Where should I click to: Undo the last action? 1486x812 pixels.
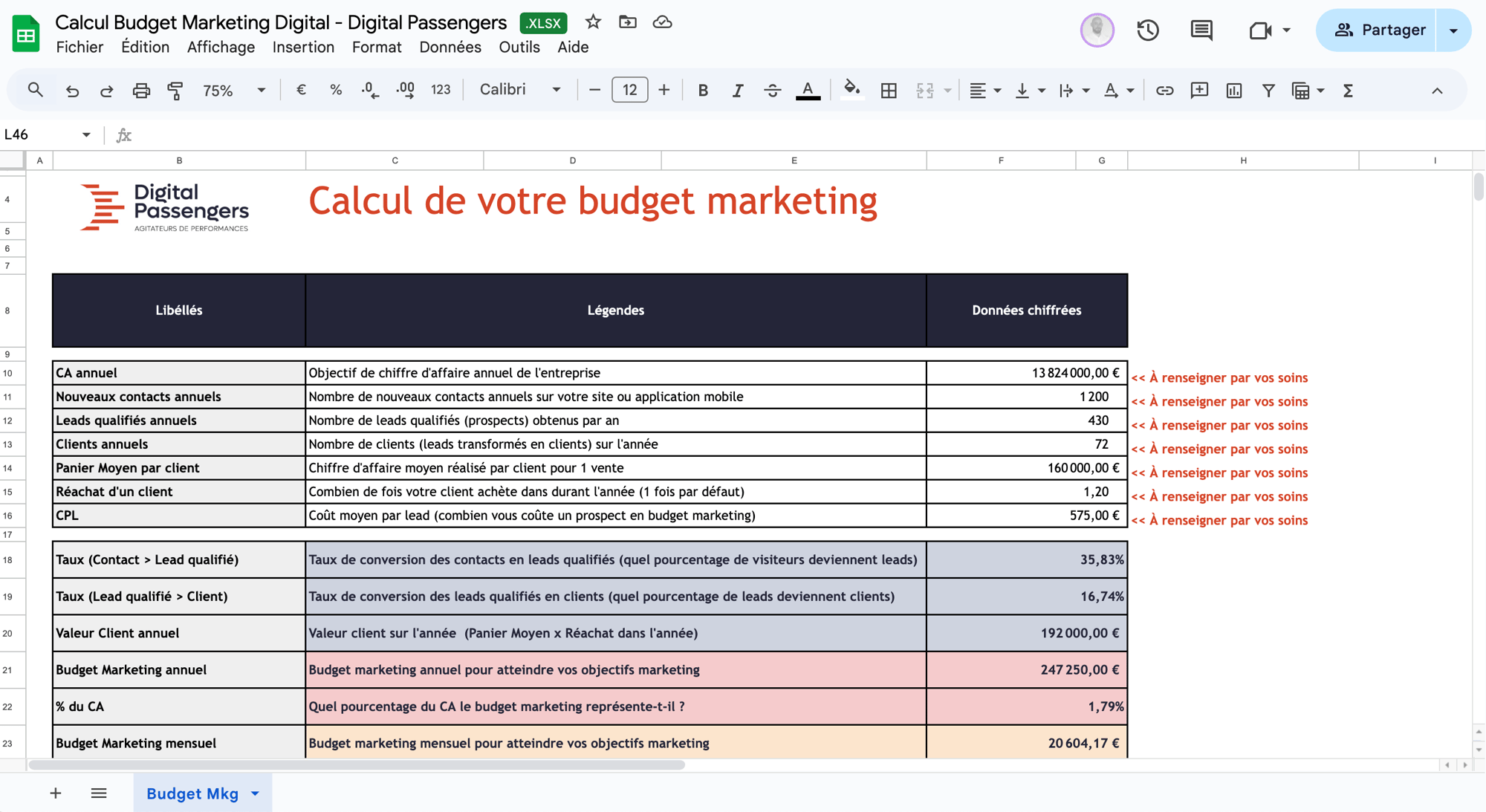(72, 90)
